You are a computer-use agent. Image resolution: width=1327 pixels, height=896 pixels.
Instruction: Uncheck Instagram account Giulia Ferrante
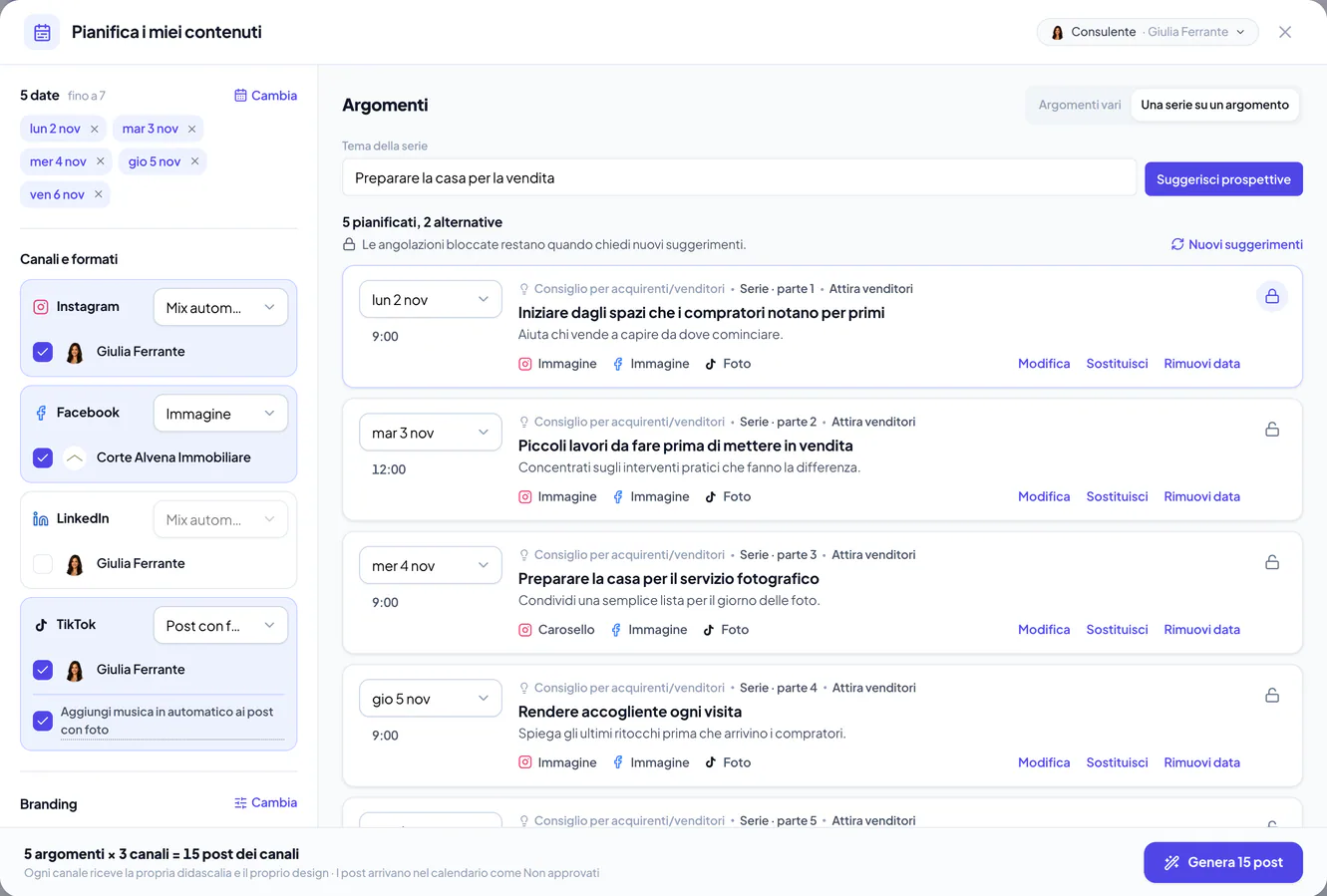[x=43, y=352]
